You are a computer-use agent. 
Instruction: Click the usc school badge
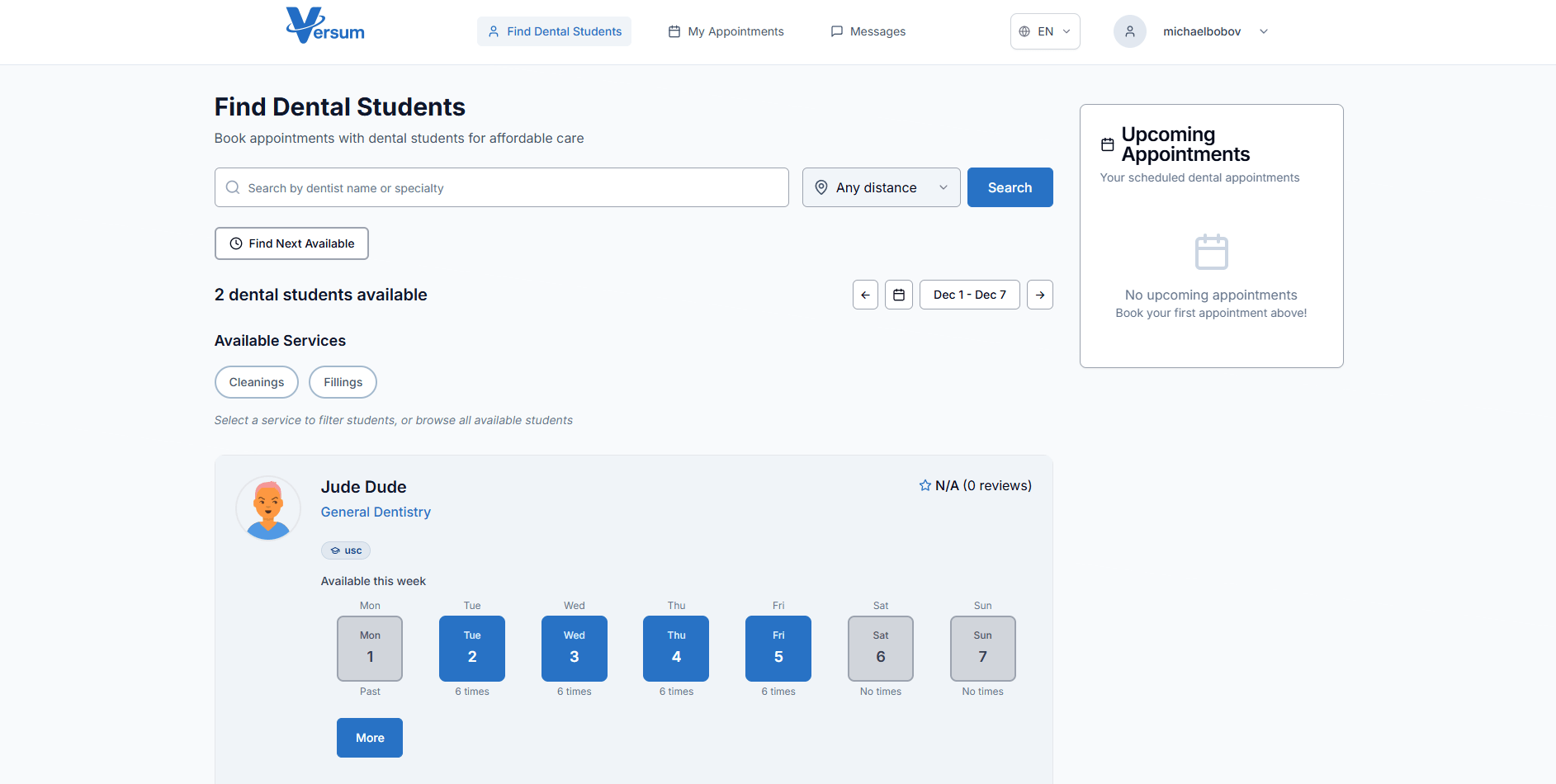tap(346, 550)
